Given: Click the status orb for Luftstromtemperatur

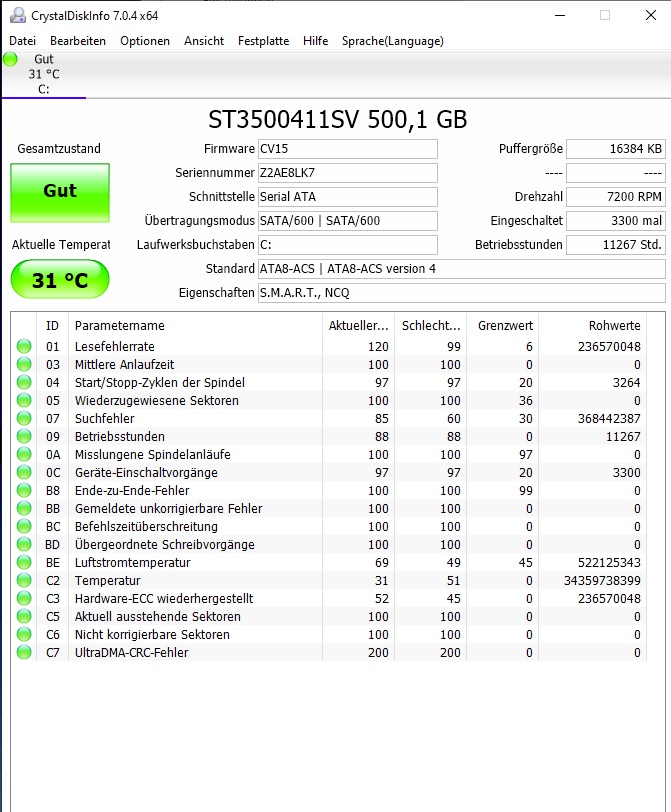Looking at the screenshot, I should click(x=24, y=562).
